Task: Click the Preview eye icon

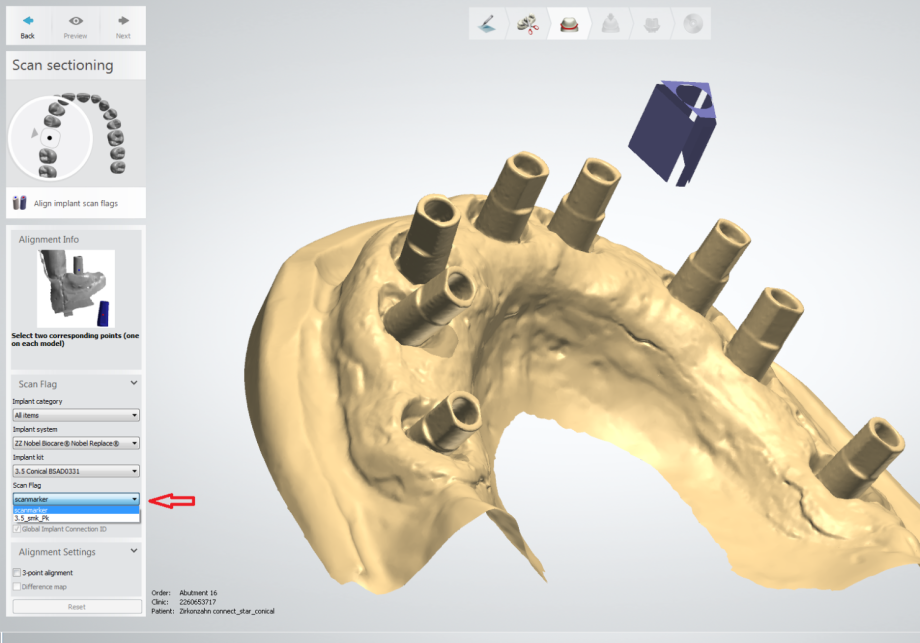Action: [75, 25]
